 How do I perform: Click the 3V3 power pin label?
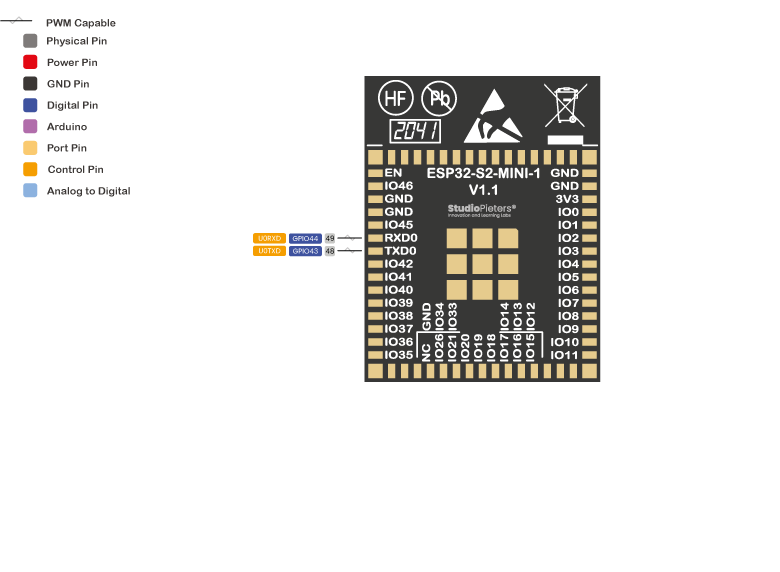567,198
